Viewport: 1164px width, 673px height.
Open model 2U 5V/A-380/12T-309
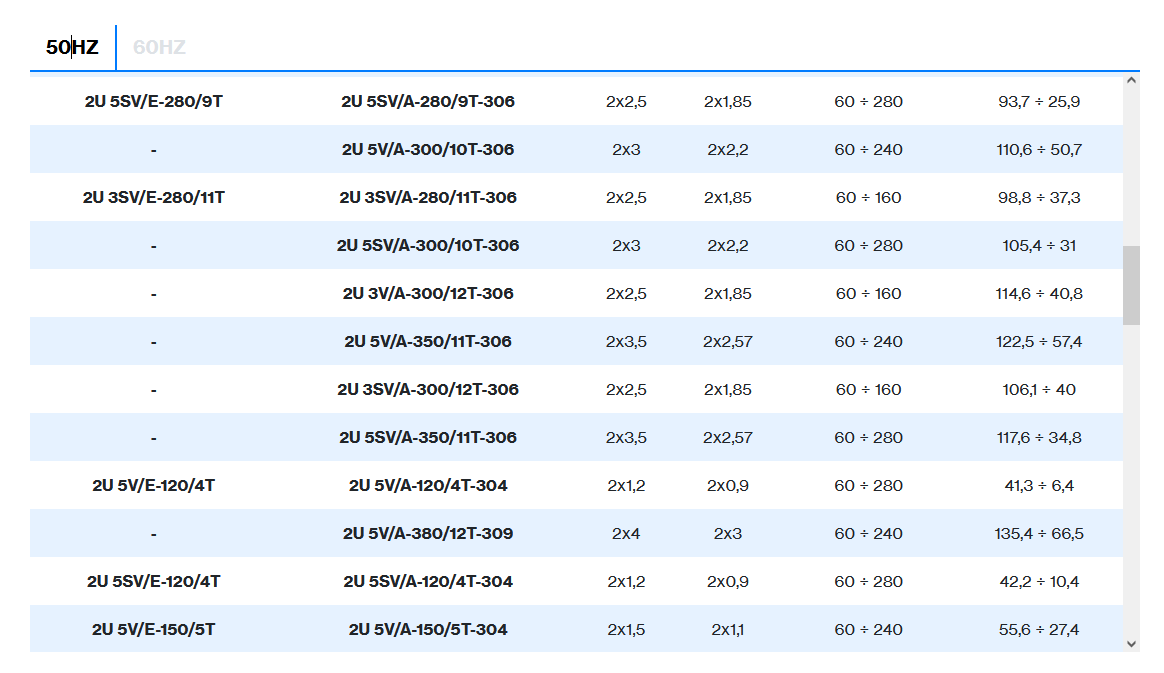(x=428, y=534)
